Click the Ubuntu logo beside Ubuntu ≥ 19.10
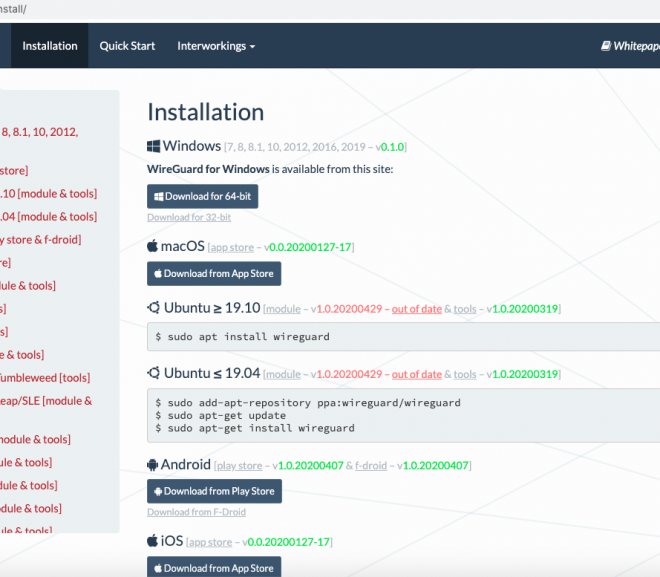This screenshot has width=660, height=577. pyautogui.click(x=154, y=308)
